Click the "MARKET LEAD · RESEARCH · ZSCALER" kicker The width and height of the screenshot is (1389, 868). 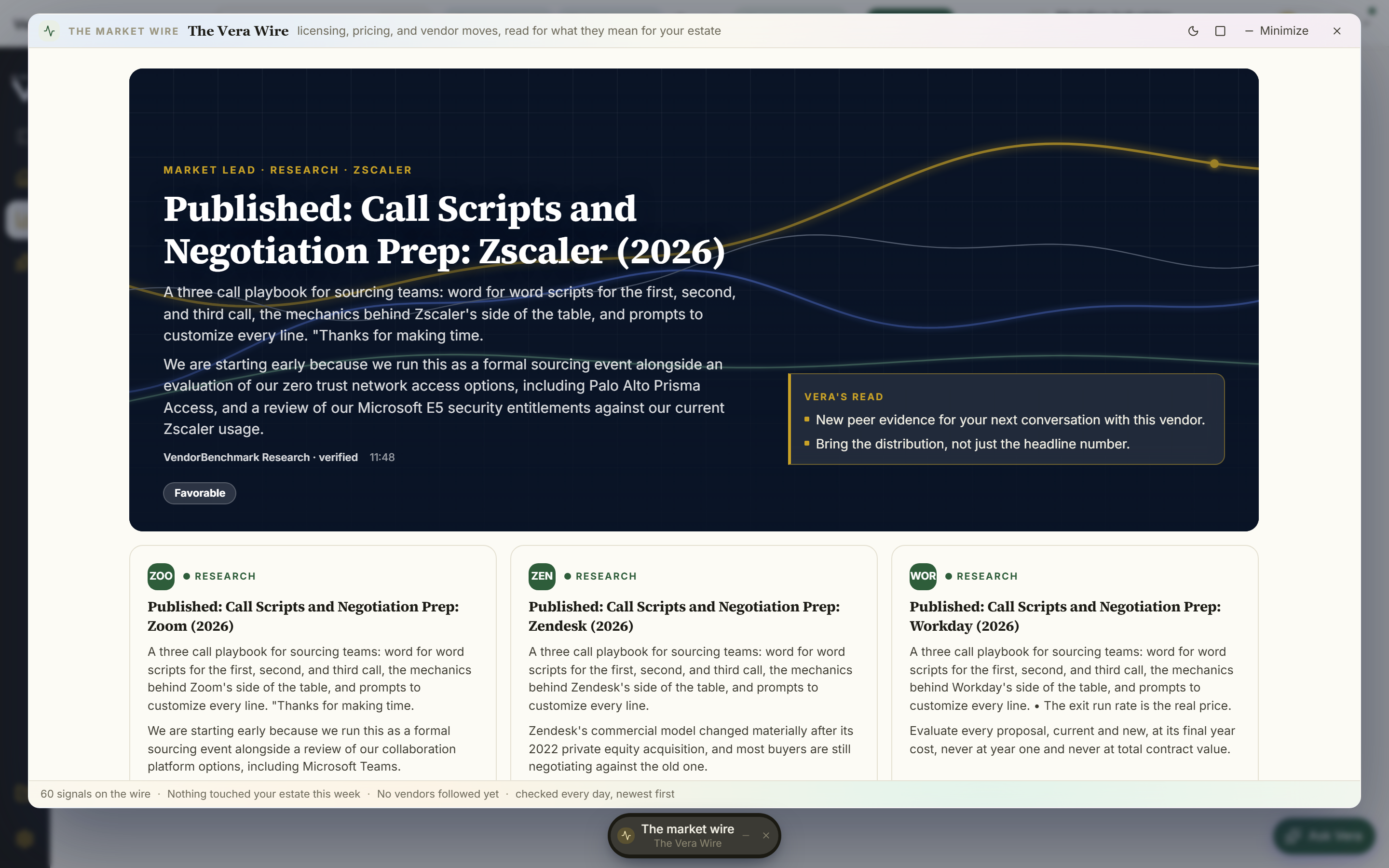coord(287,170)
